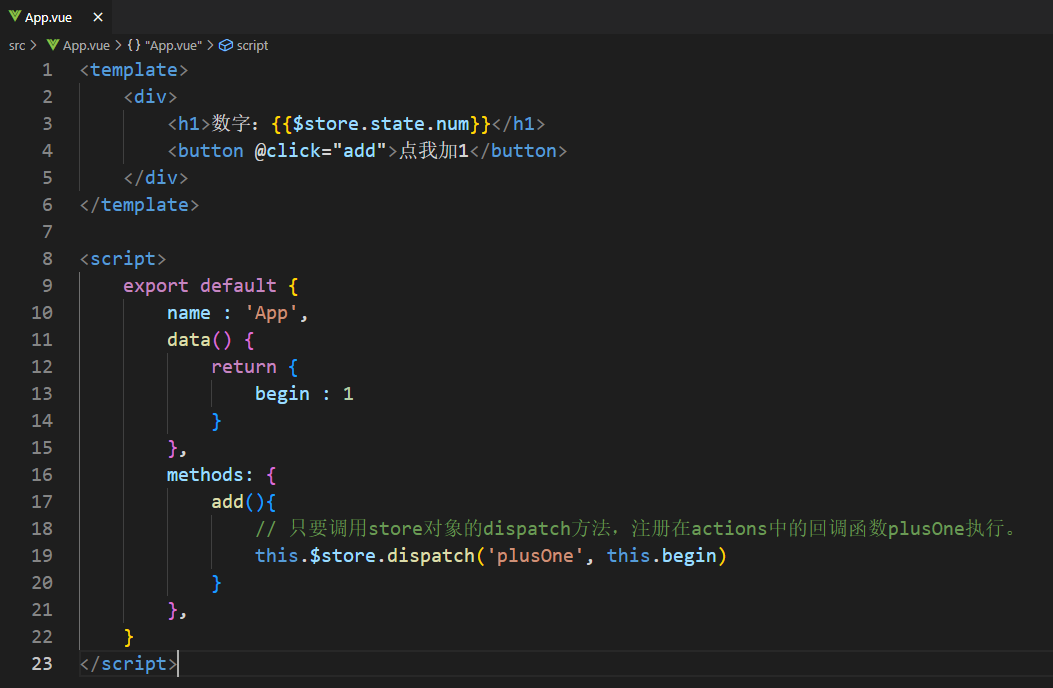Close the App.vue tab
Image resolution: width=1053 pixels, height=688 pixels.
pyautogui.click(x=98, y=17)
